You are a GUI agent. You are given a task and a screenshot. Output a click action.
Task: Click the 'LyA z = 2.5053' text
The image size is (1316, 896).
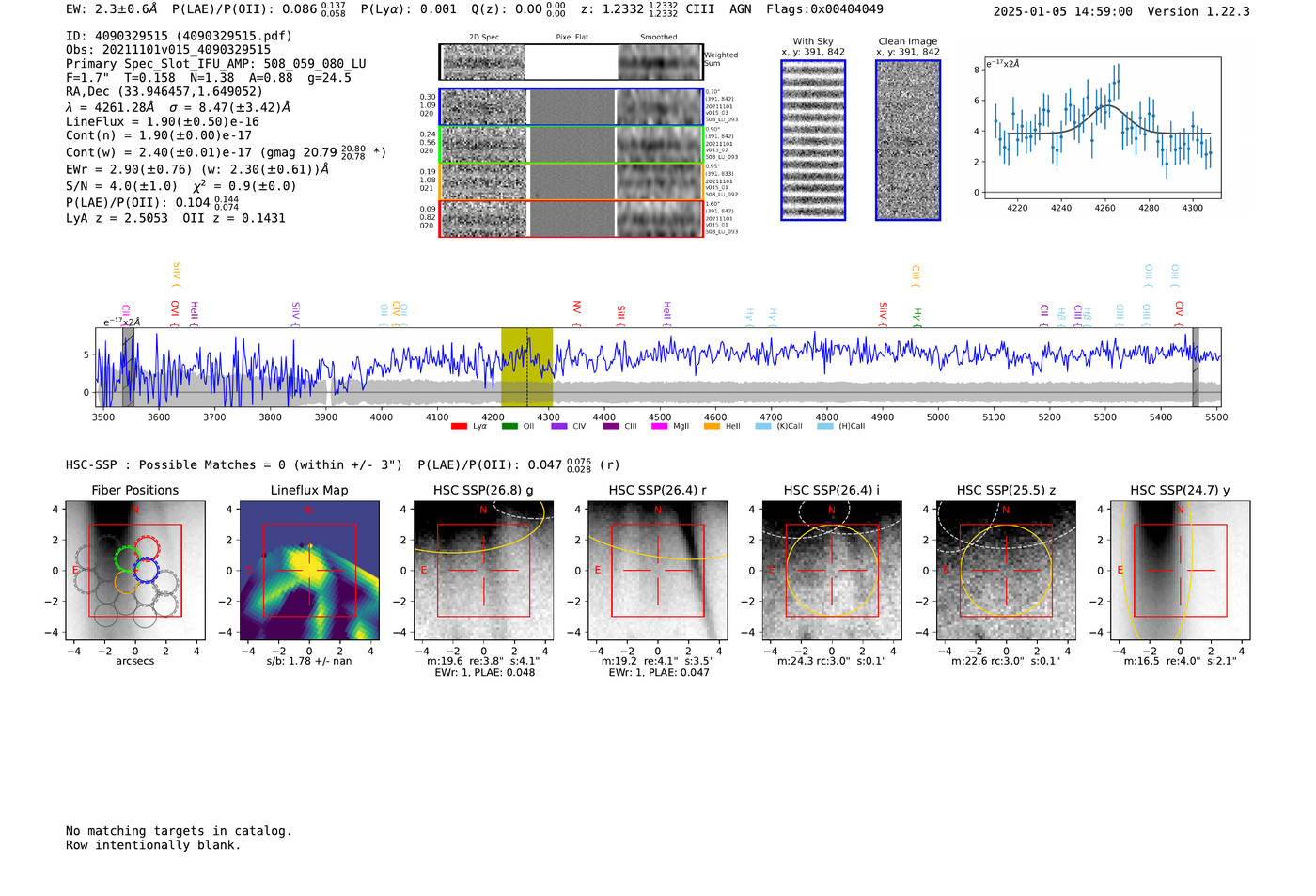click(x=117, y=218)
